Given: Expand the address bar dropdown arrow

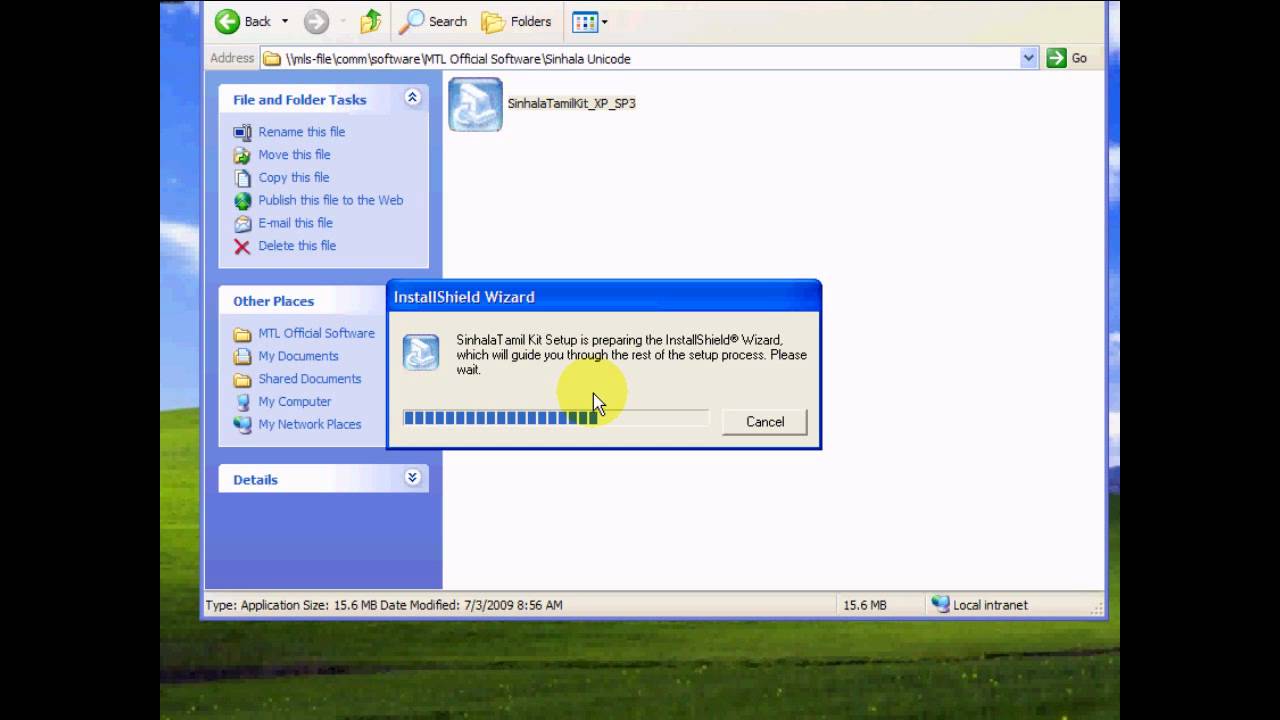Looking at the screenshot, I should pos(1029,58).
